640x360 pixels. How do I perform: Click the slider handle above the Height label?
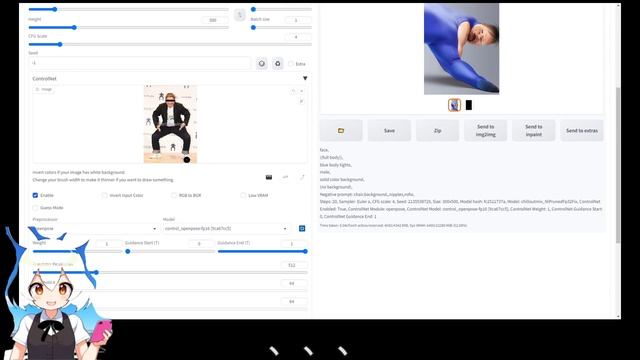(55, 9)
